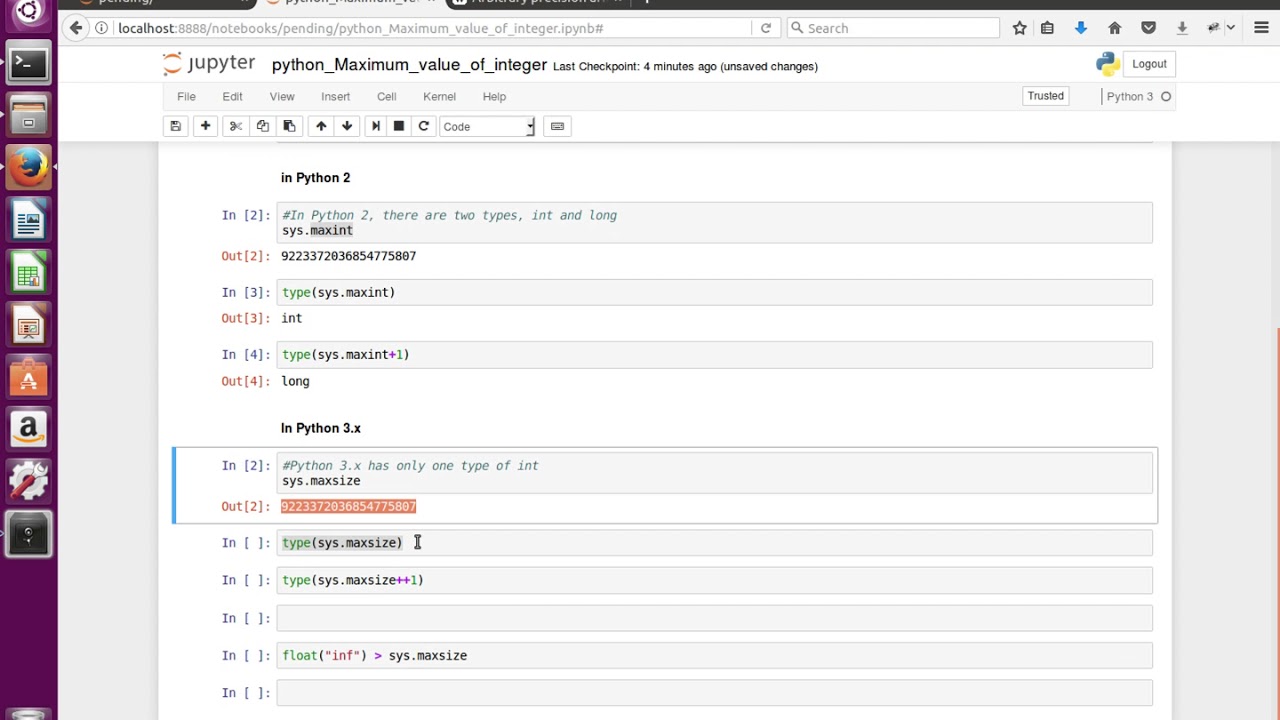Open System Settings from launcher
Screen dimensions: 1280x720
(x=28, y=483)
